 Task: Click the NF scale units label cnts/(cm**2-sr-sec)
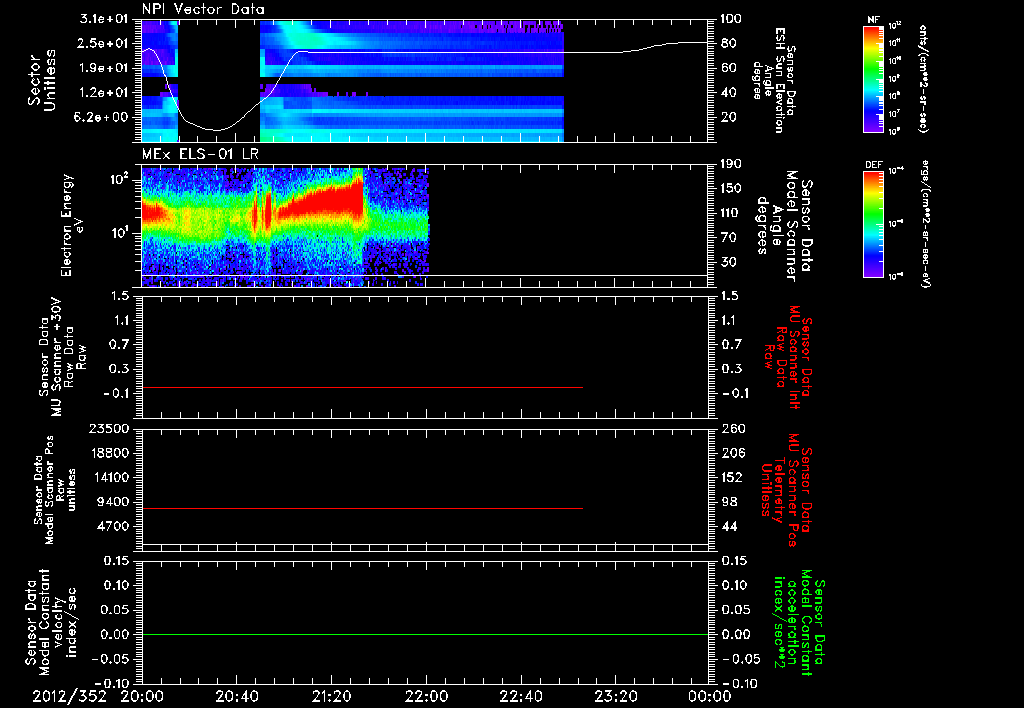[x=923, y=78]
